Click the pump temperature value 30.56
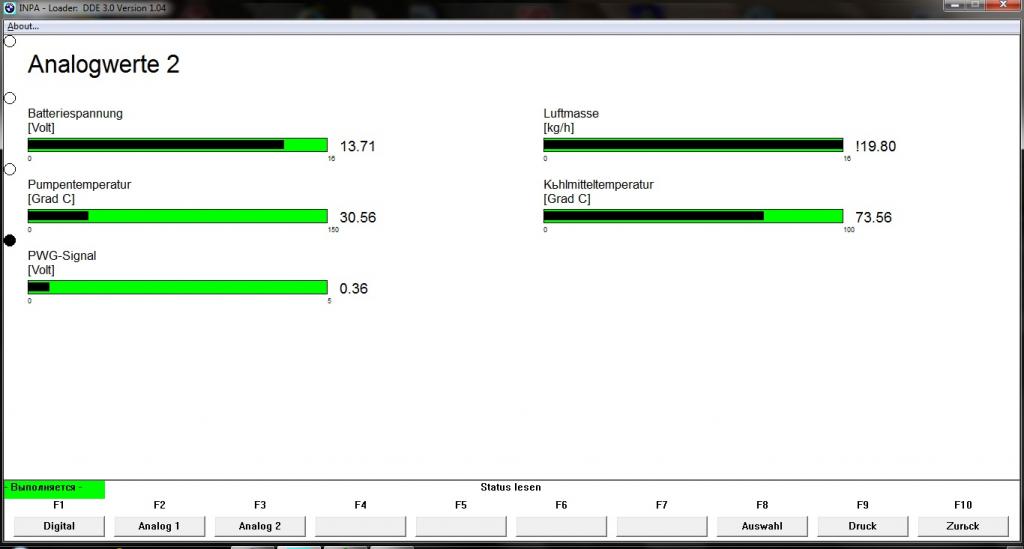Screen dimensions: 1024x549 358,217
